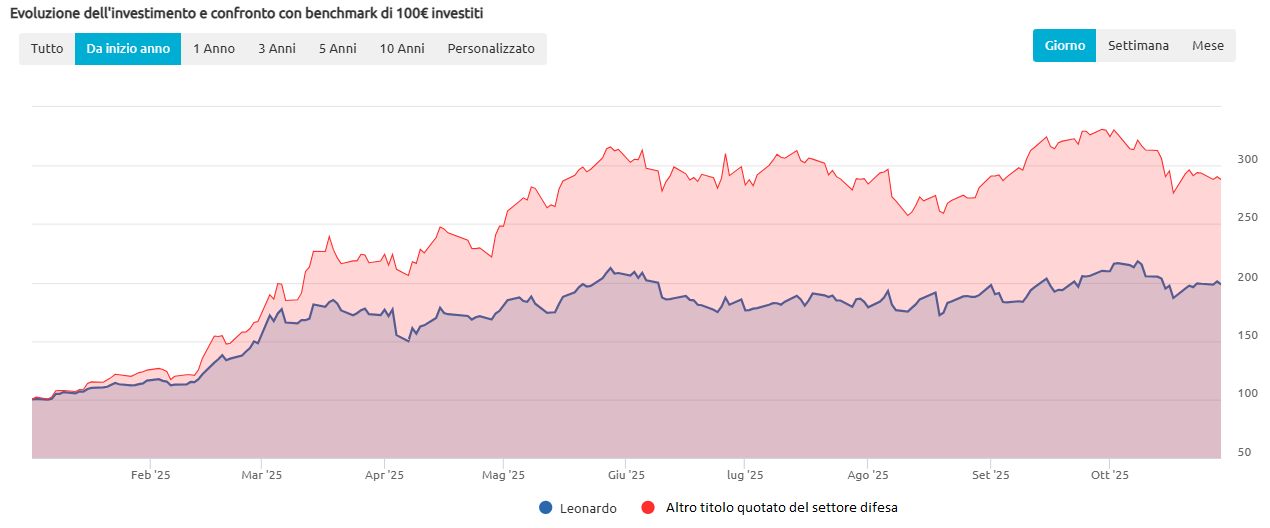This screenshot has width=1270, height=528.
Task: Click the Feb '25 axis label
Action: click(x=151, y=475)
